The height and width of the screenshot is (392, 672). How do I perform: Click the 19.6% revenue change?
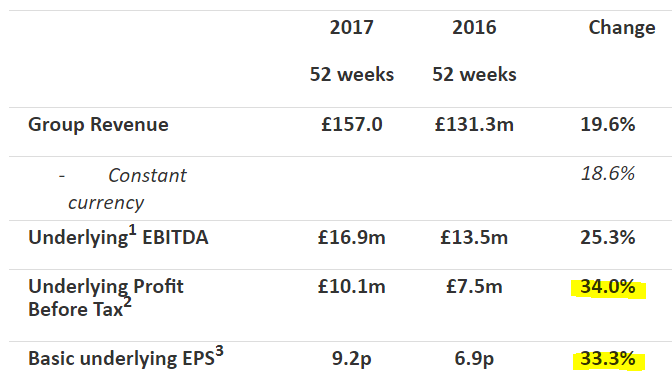(608, 125)
